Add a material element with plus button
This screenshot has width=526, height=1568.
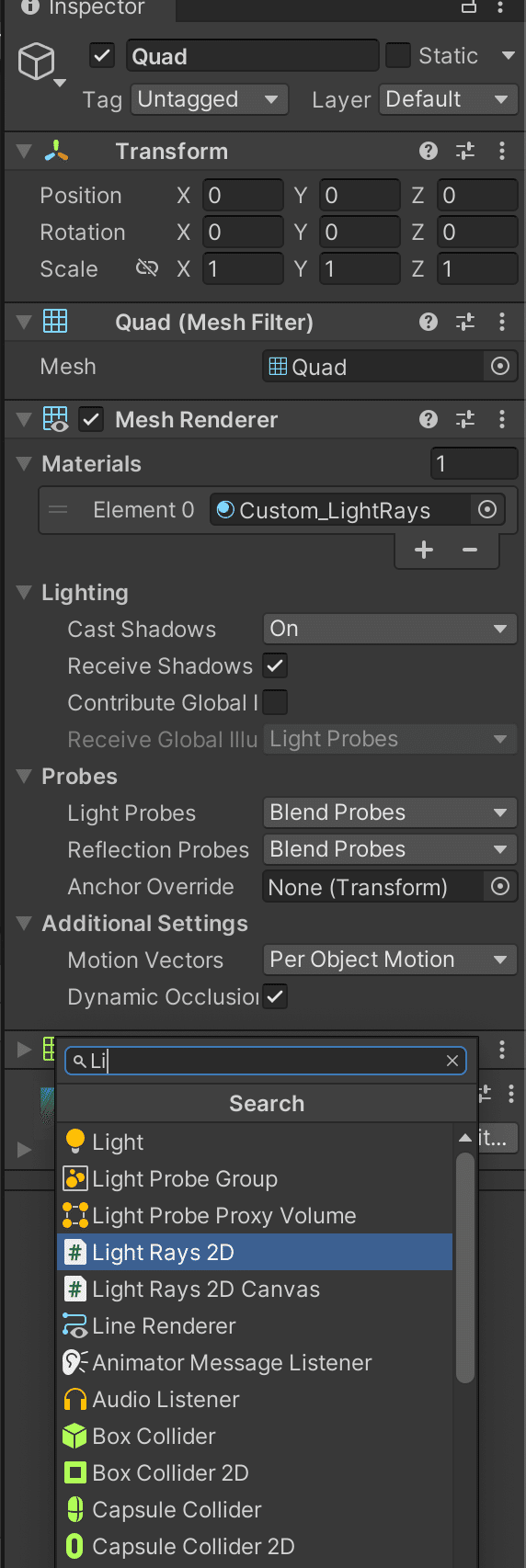[x=424, y=550]
